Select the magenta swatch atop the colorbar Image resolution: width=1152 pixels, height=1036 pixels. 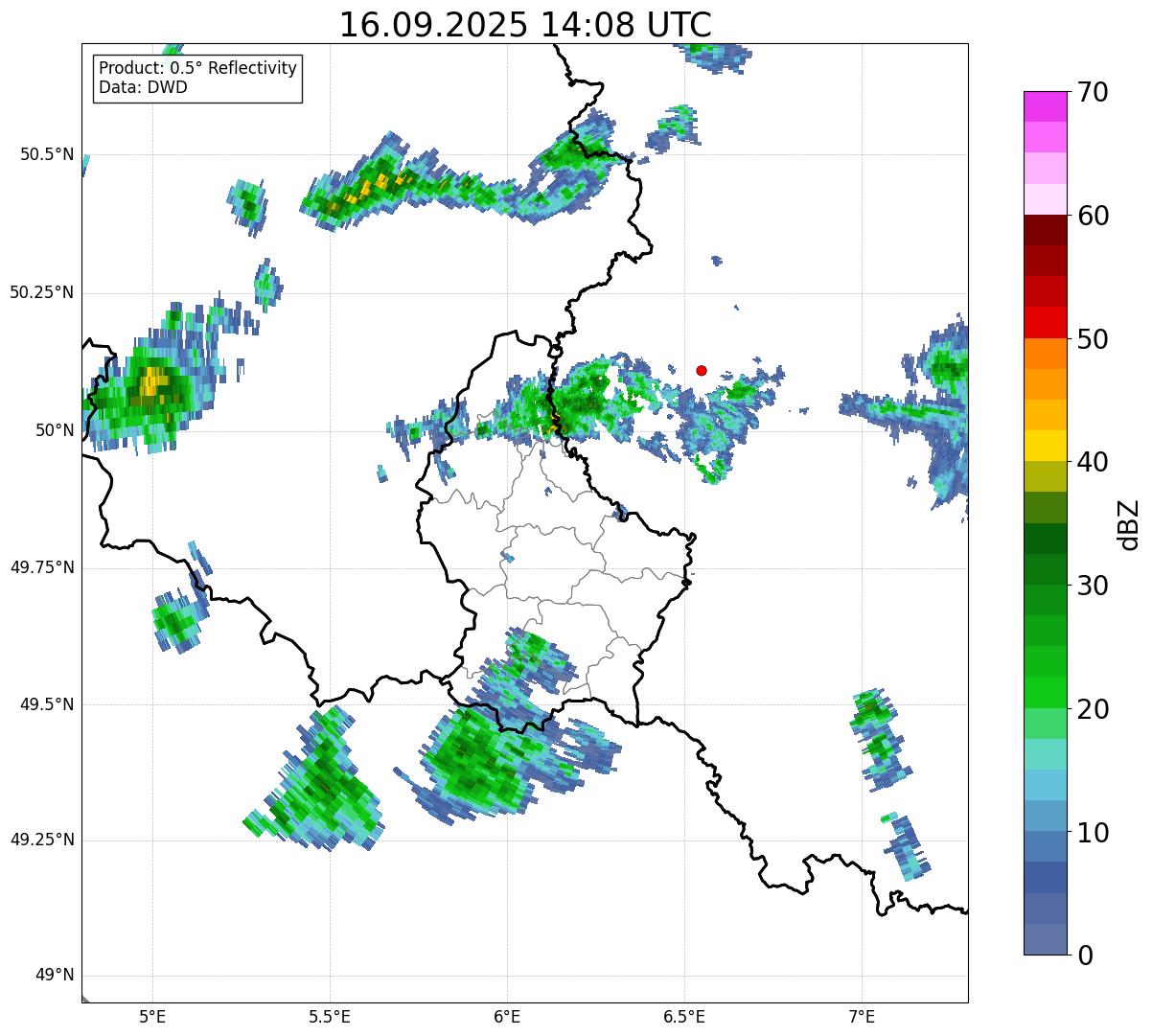coord(1050,106)
